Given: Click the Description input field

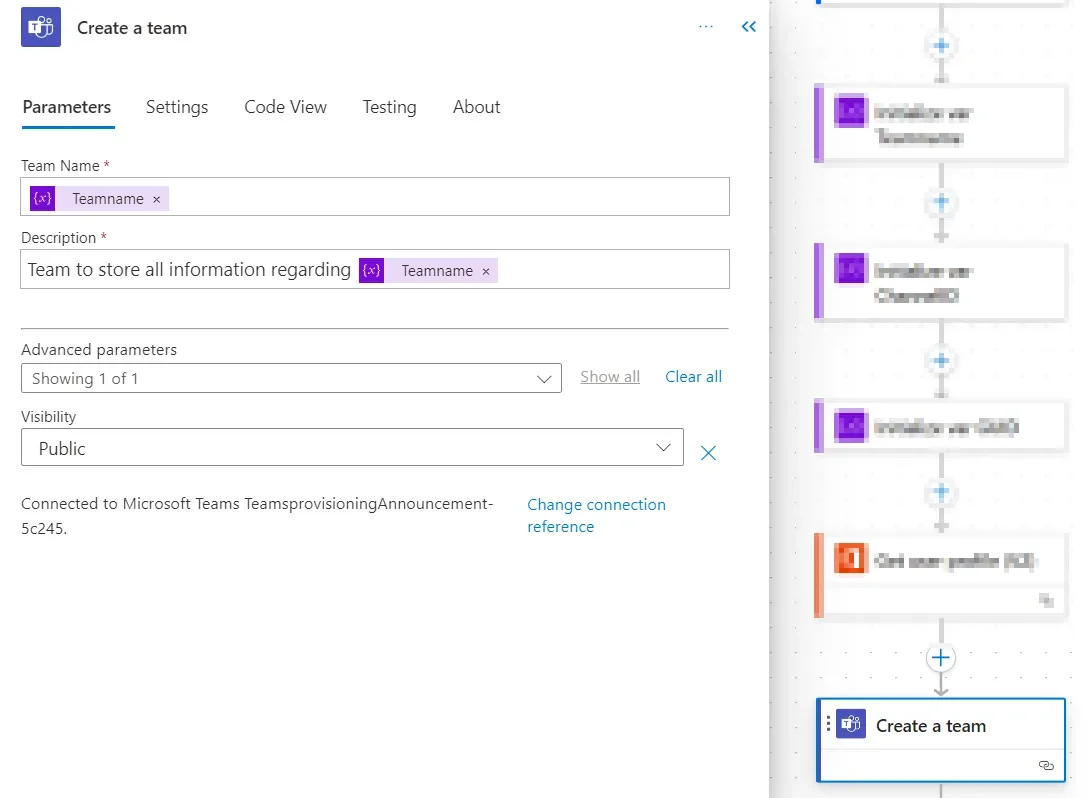Looking at the screenshot, I should pyautogui.click(x=375, y=269).
